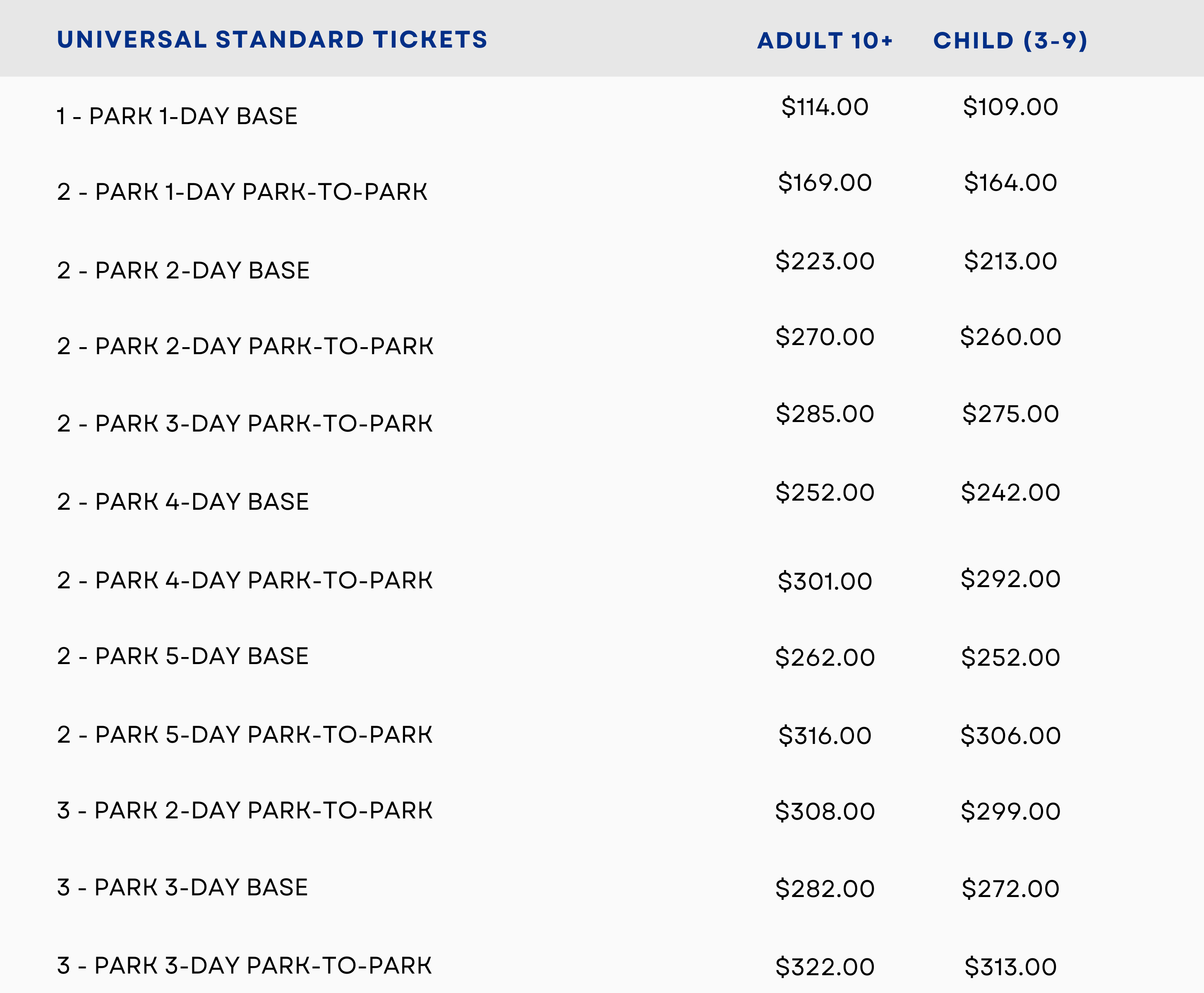Select 3-Park 2-Day Park-to-Park ticket label
Viewport: 1204px width, 993px height.
tap(244, 811)
